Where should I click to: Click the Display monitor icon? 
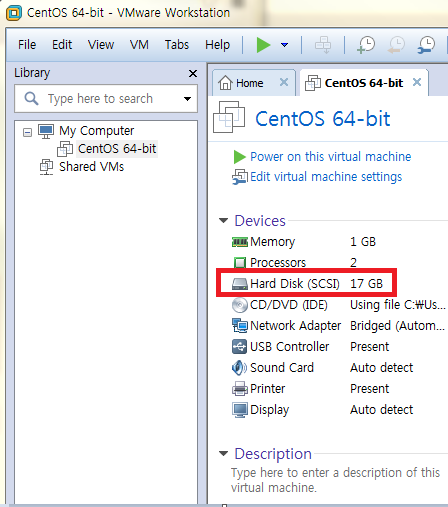coord(240,410)
